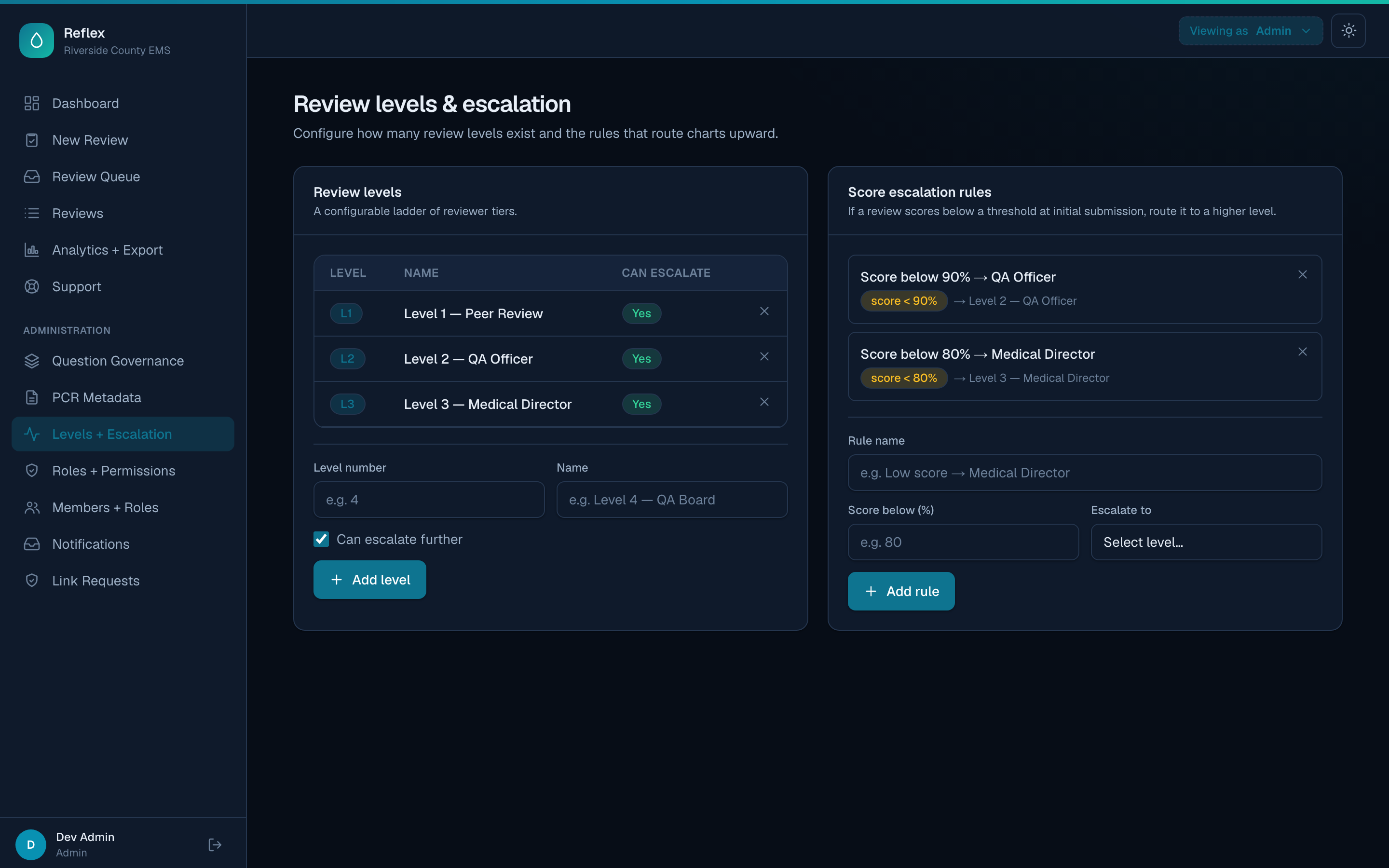Viewport: 1389px width, 868px height.
Task: Open the Support page
Action: (x=123, y=286)
